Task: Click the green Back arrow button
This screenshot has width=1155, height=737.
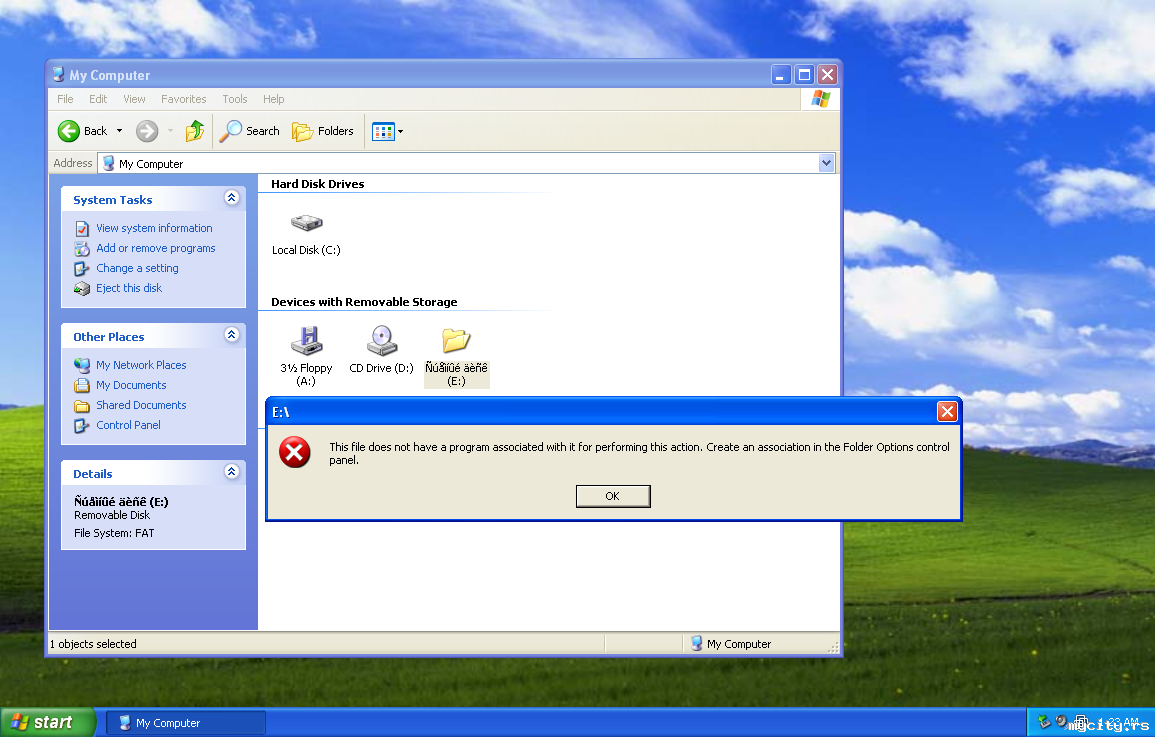Action: 69,131
